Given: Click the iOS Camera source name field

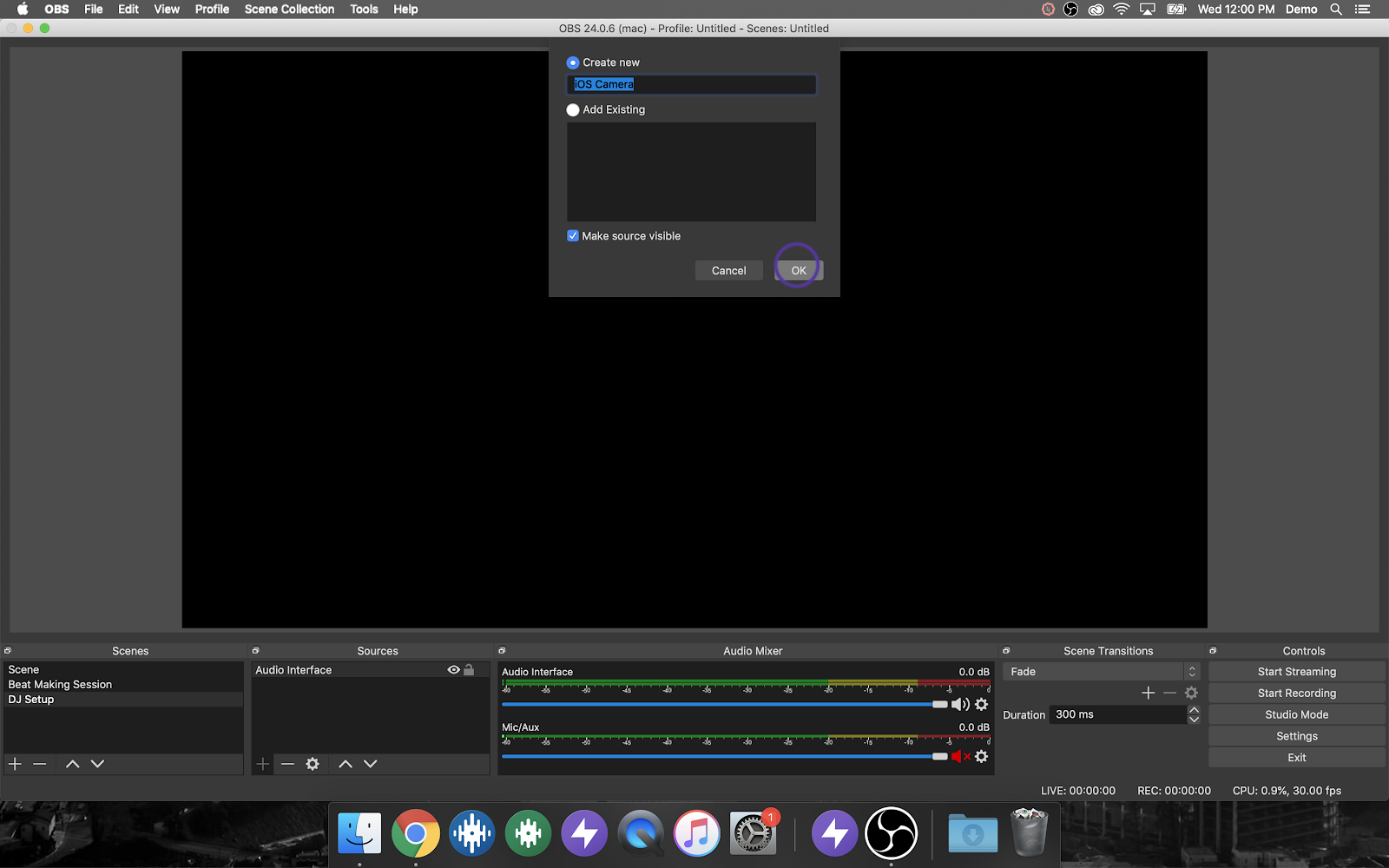Looking at the screenshot, I should pos(691,84).
